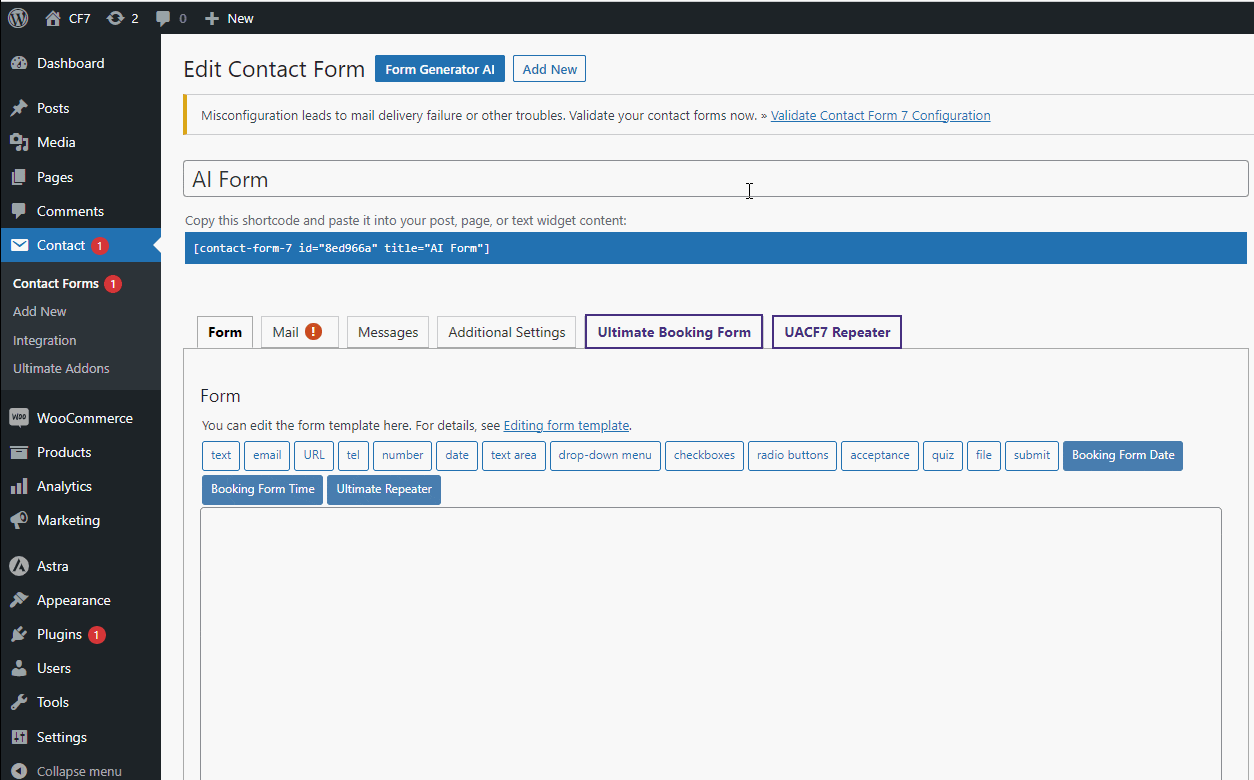Open Contact Forms submenu item
Image resolution: width=1254 pixels, height=780 pixels.
click(56, 284)
